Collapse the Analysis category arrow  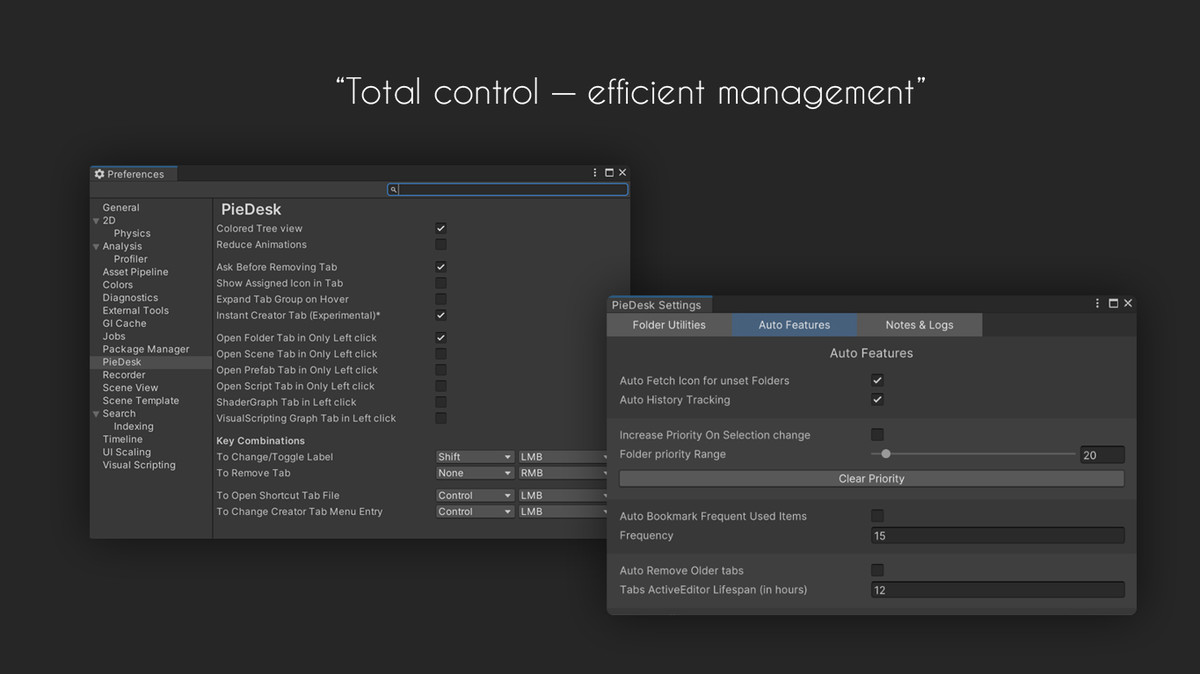coord(96,247)
